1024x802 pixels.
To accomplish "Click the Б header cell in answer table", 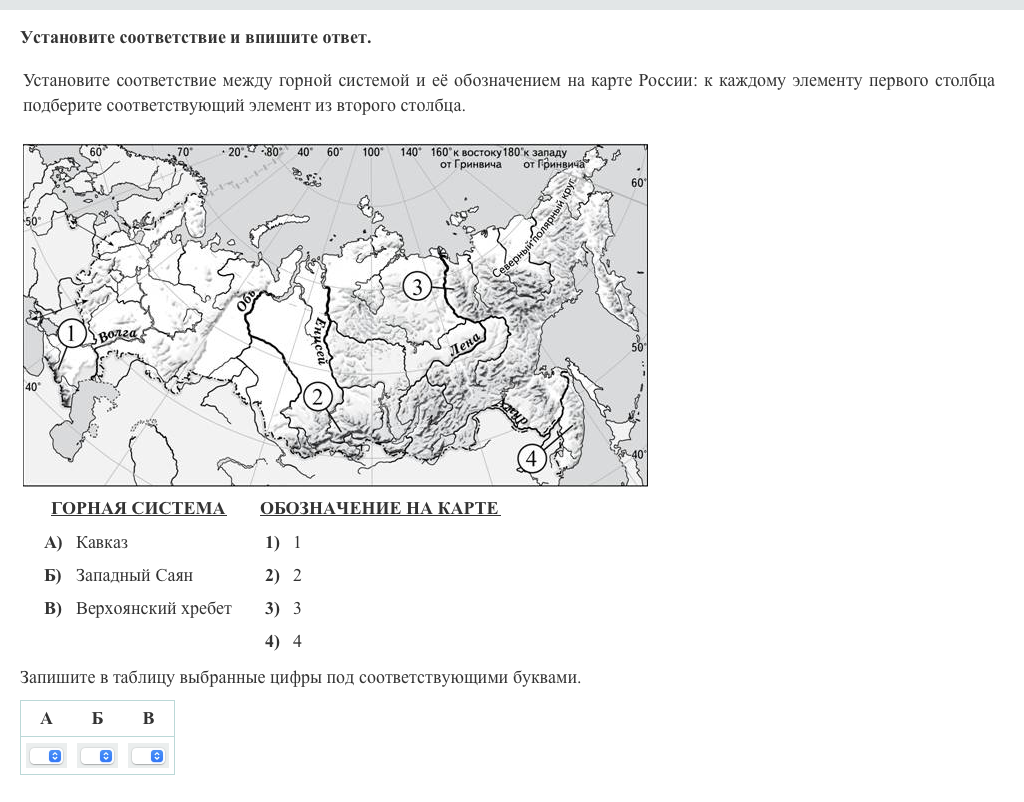I will [x=97, y=718].
